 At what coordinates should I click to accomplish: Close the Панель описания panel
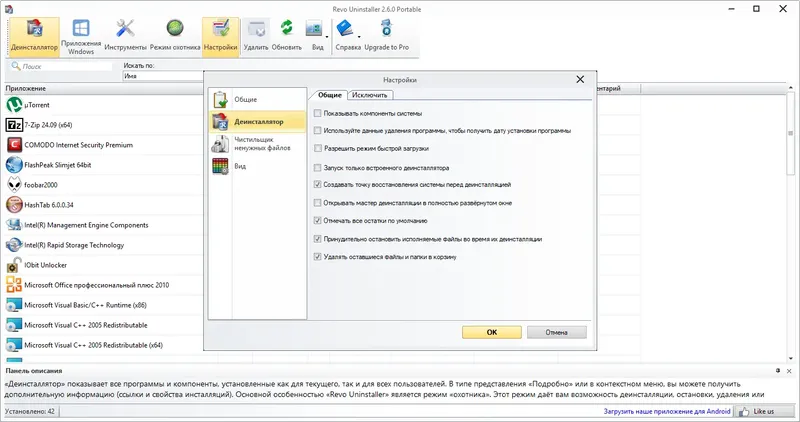(x=789, y=371)
